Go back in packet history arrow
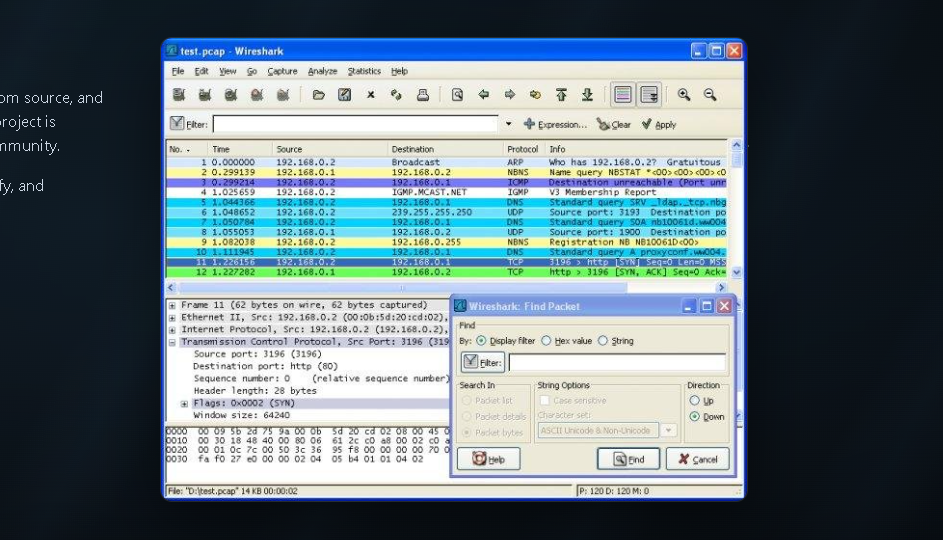This screenshot has width=943, height=540. coord(484,94)
